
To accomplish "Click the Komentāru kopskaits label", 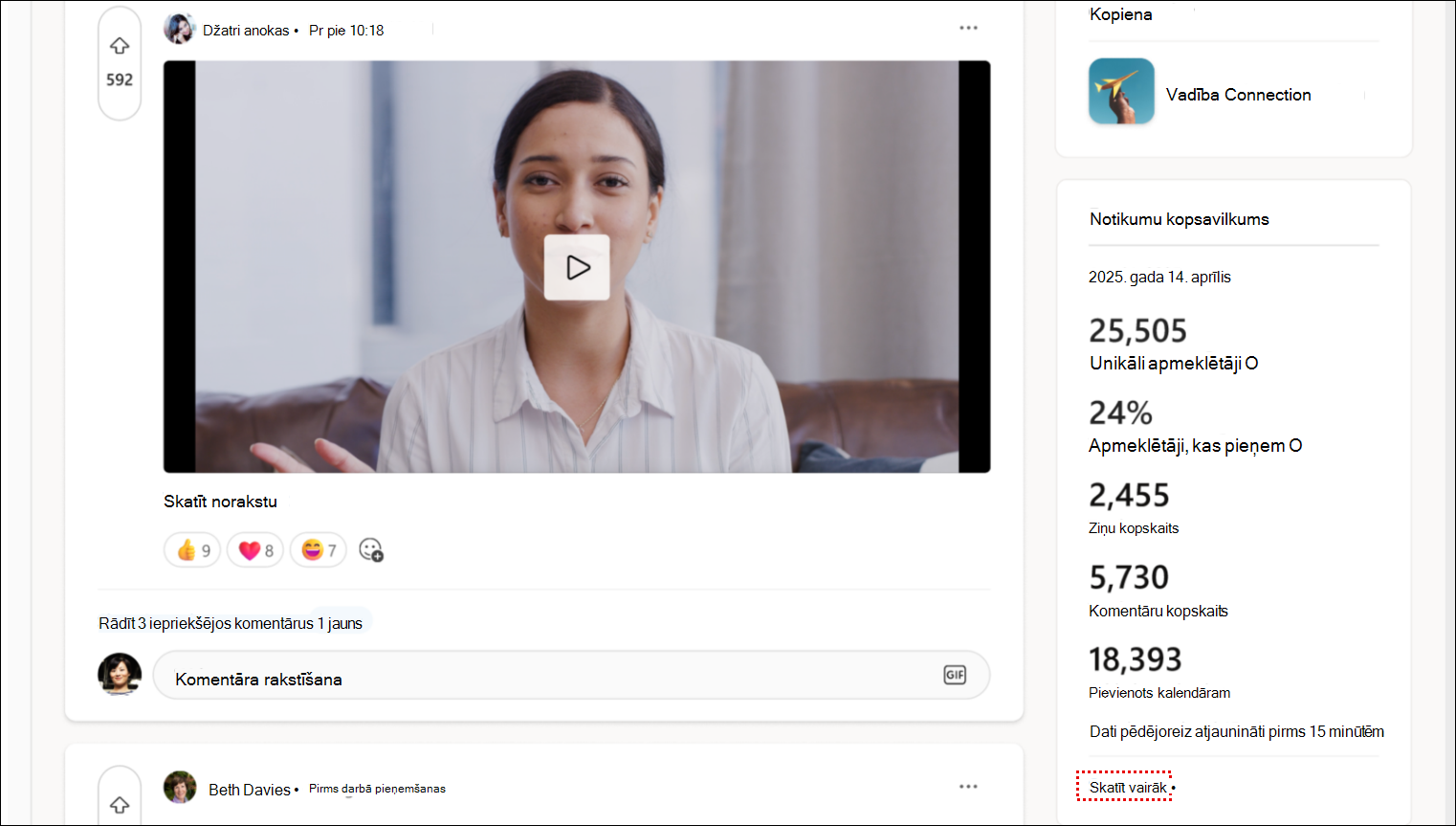I will [1158, 611].
